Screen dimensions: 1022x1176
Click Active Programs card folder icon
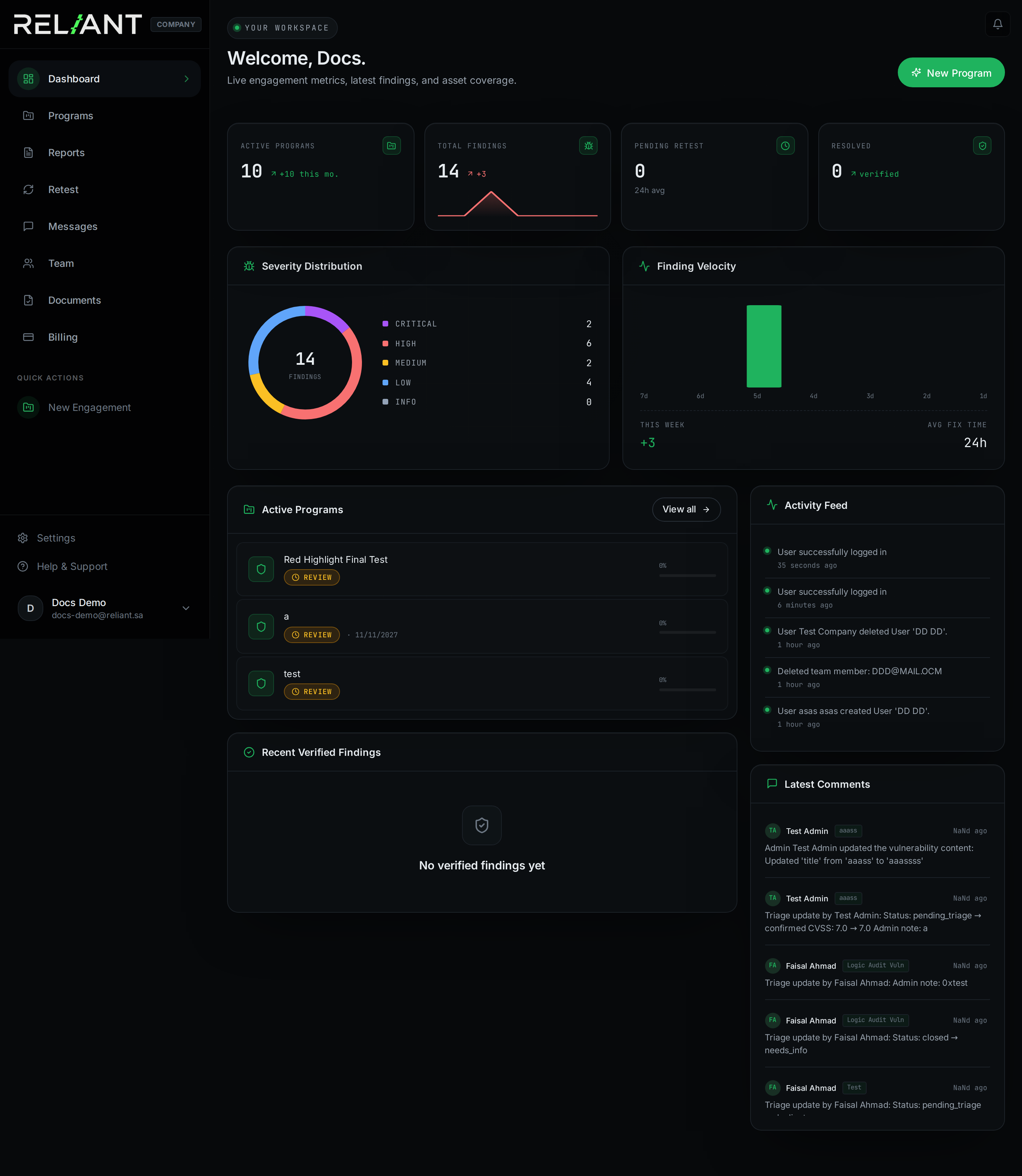[x=391, y=146]
